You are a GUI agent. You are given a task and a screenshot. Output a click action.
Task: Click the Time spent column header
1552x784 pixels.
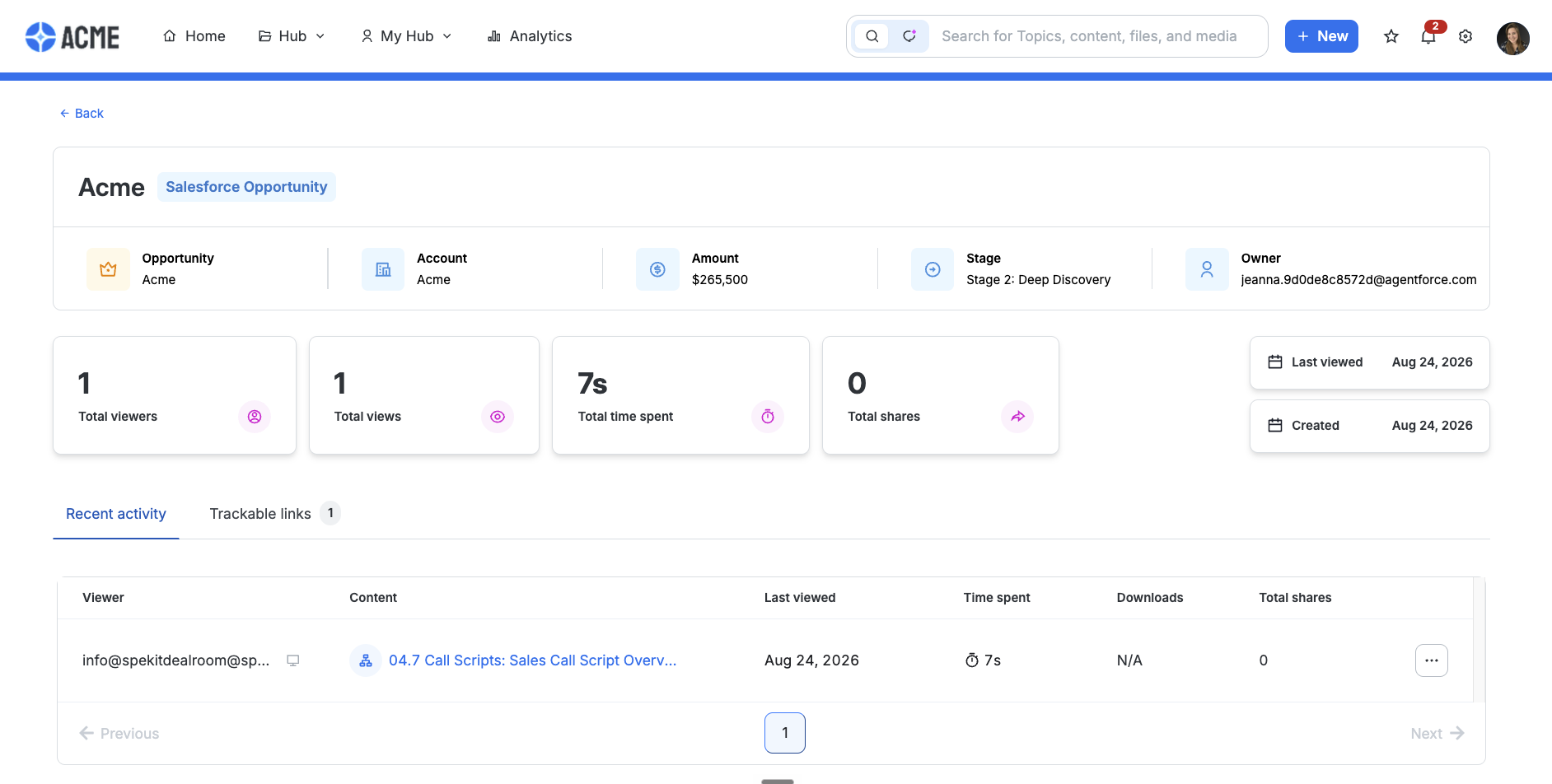point(997,598)
